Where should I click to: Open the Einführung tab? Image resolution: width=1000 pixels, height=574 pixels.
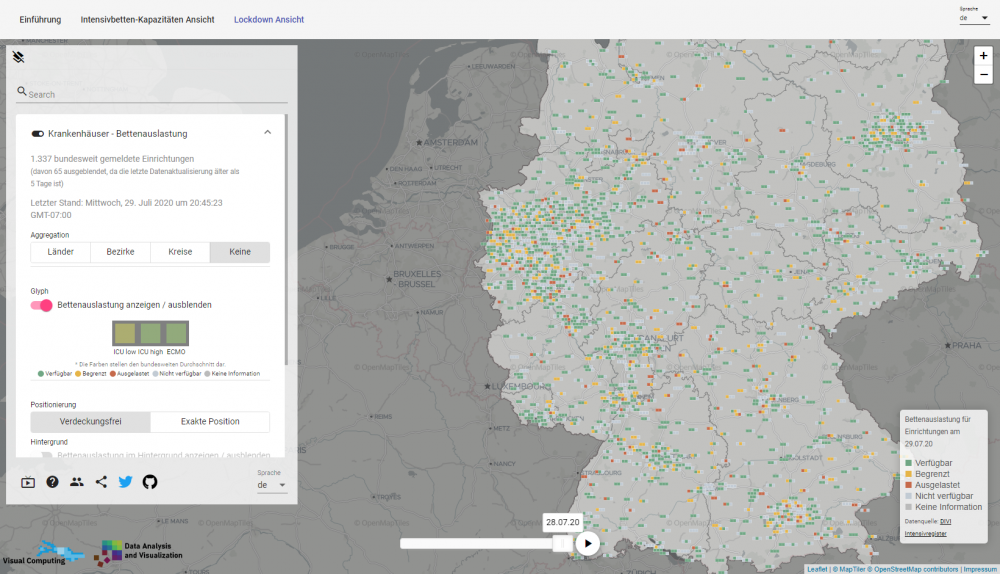(40, 20)
